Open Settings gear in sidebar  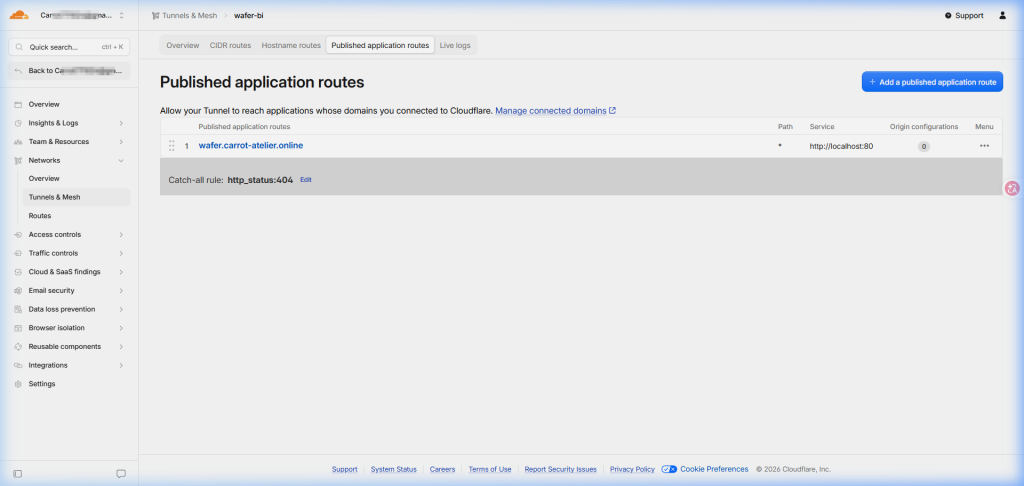click(x=18, y=384)
